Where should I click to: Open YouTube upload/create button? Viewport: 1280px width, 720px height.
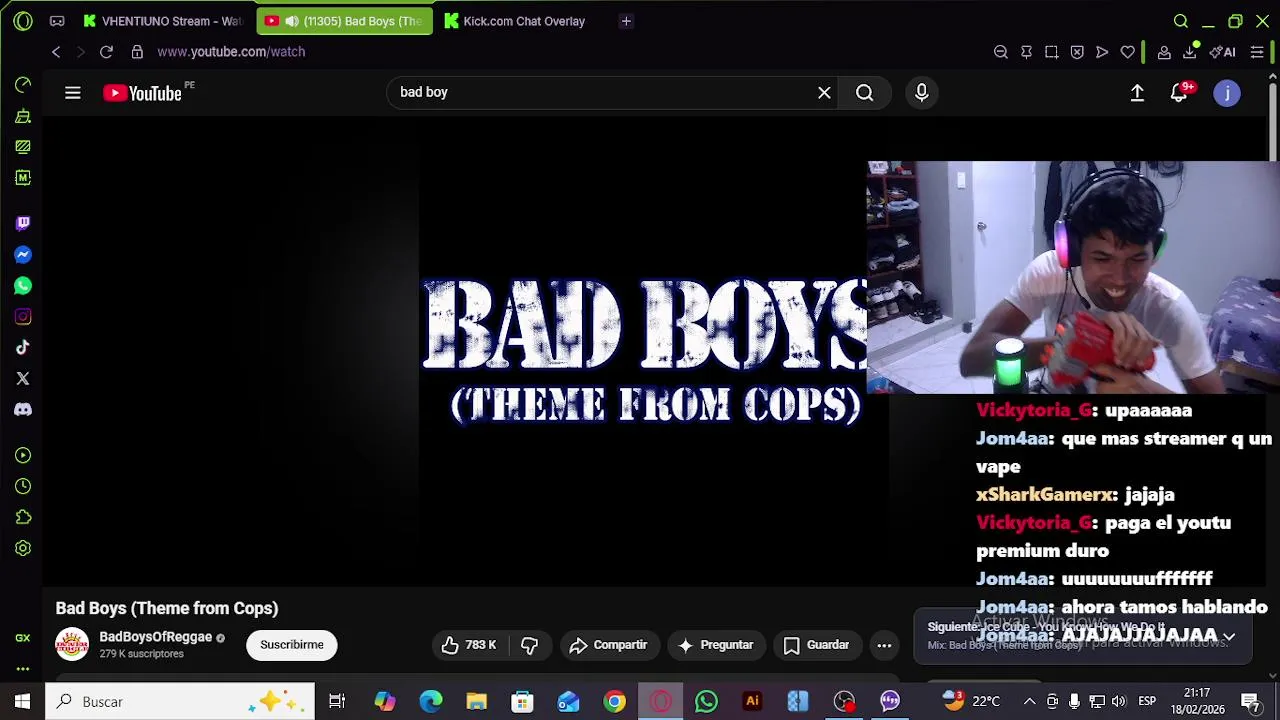[1137, 93]
